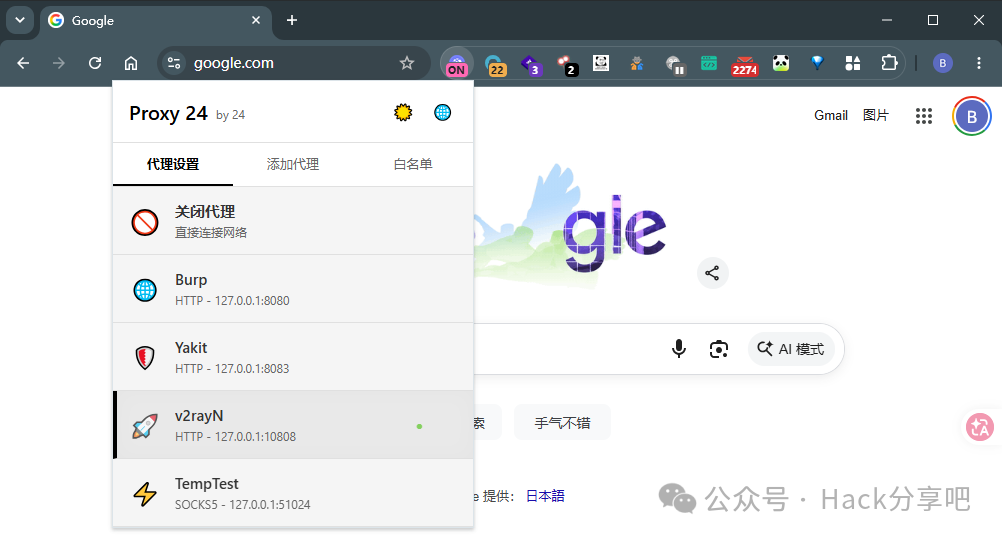Open the extension with orange badge 22
This screenshot has height=539, width=1002.
495,65
